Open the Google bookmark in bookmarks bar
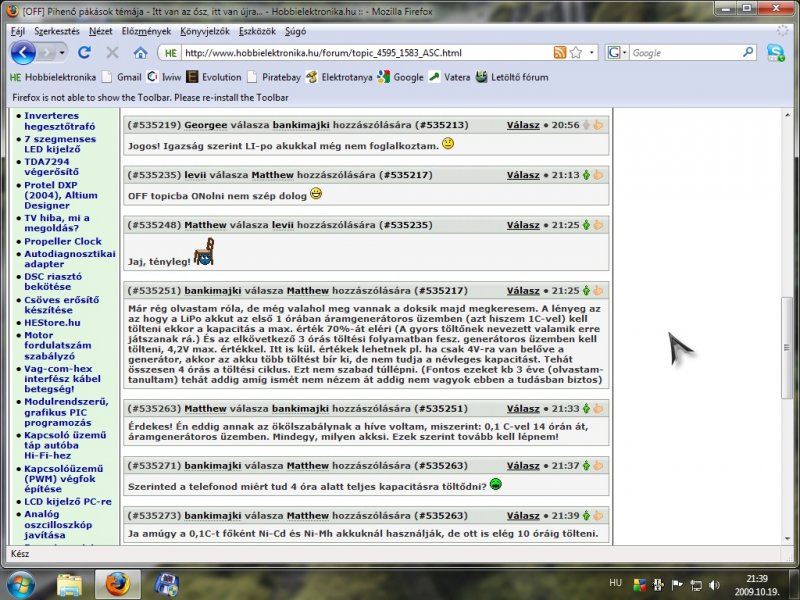800x600 pixels. click(x=401, y=77)
